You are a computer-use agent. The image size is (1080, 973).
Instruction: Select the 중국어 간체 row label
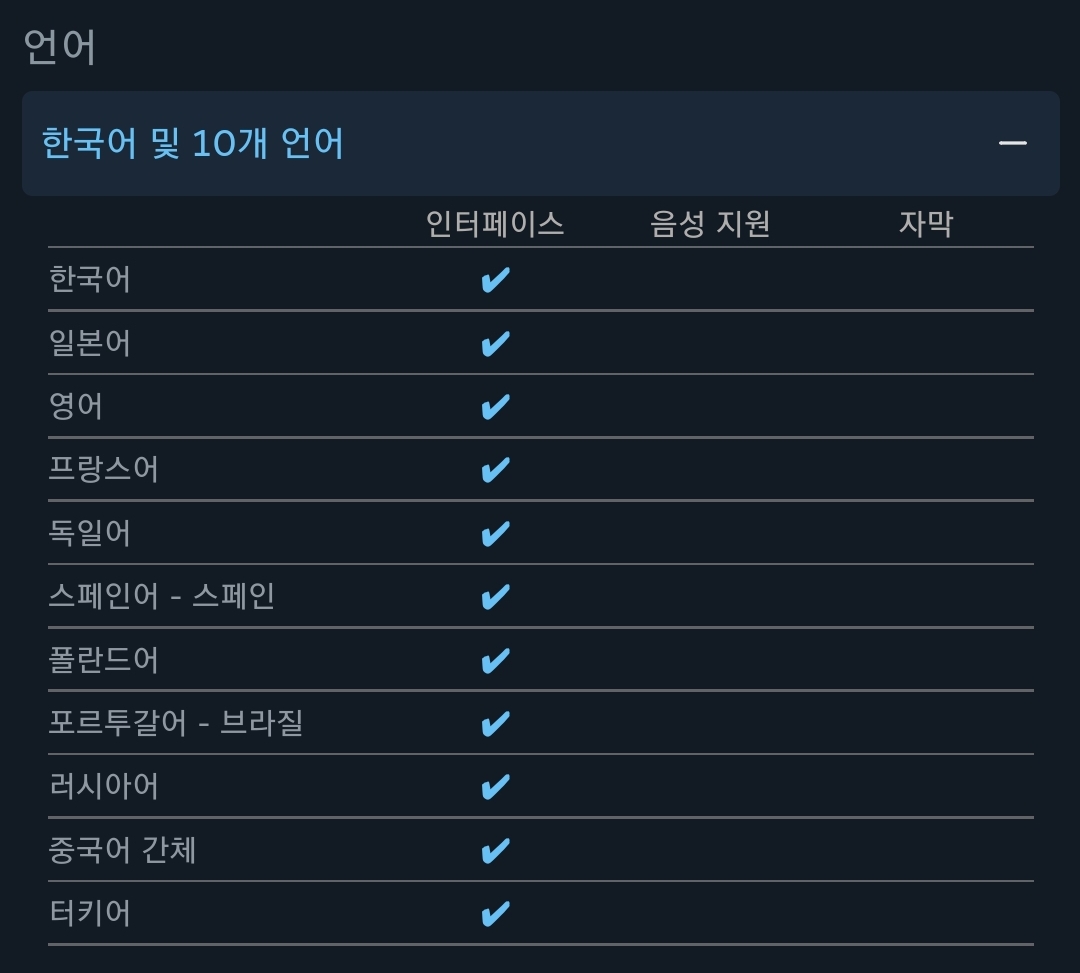coord(122,850)
